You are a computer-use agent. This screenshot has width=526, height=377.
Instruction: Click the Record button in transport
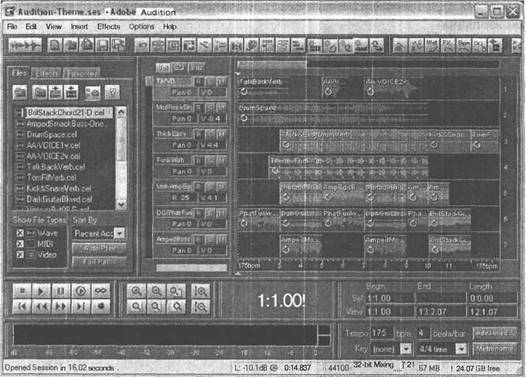coord(101,306)
